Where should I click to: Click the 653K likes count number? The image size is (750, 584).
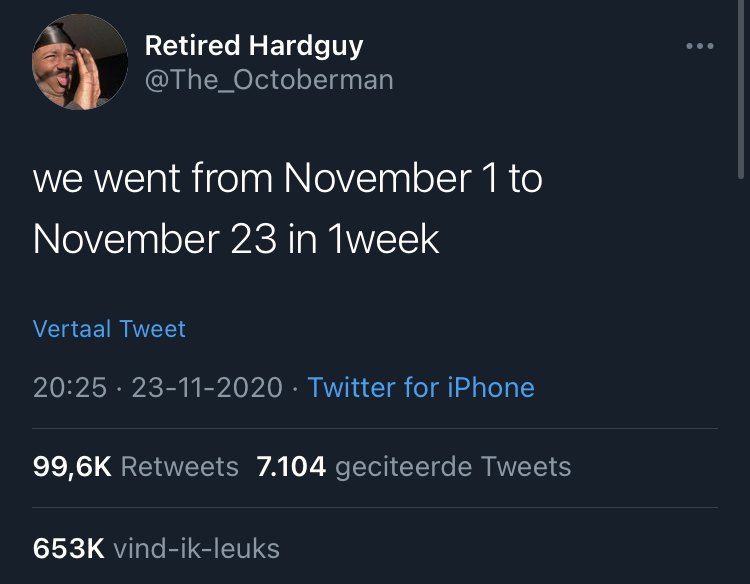(68, 548)
